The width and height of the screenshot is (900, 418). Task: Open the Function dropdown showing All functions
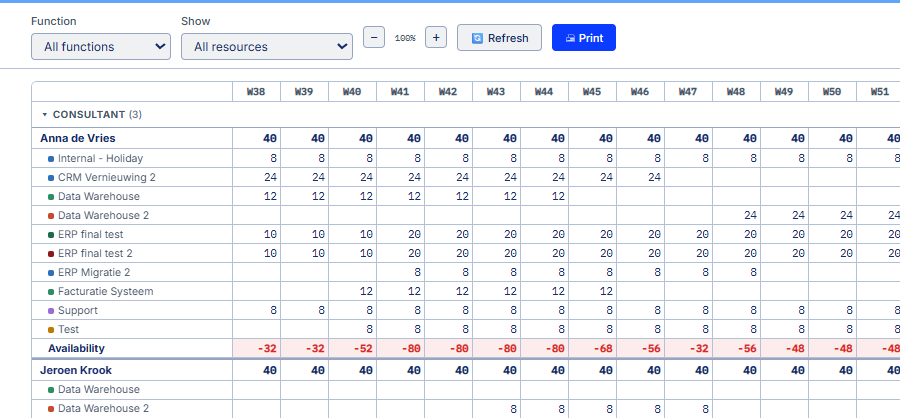tap(101, 47)
